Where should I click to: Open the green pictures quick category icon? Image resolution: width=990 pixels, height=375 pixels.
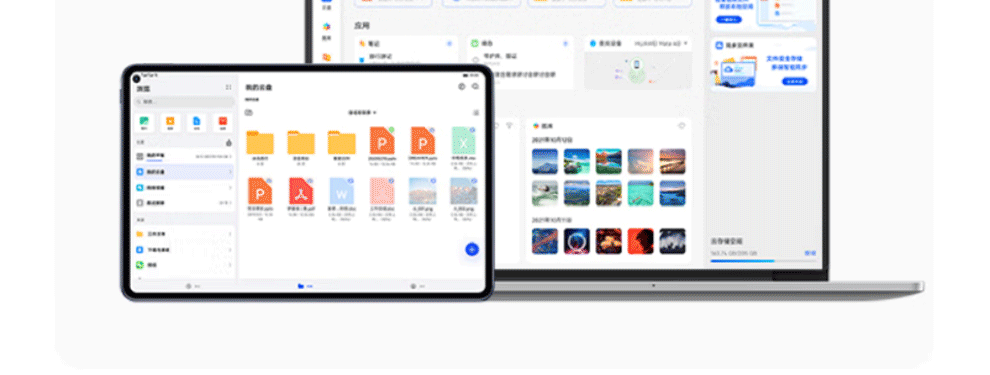(x=144, y=122)
